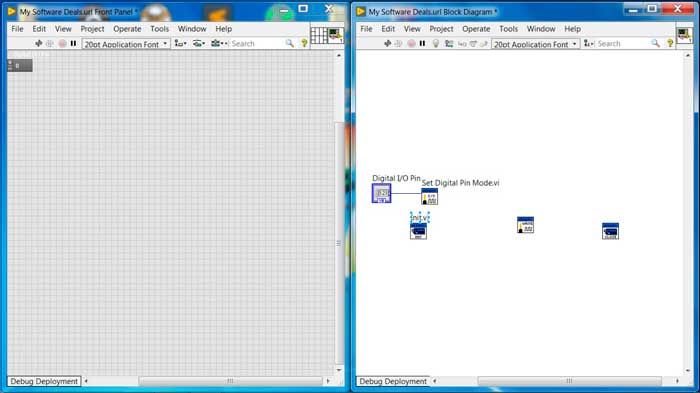Select the Init.vi node on the diagram
The image size is (700, 393).
[x=418, y=231]
